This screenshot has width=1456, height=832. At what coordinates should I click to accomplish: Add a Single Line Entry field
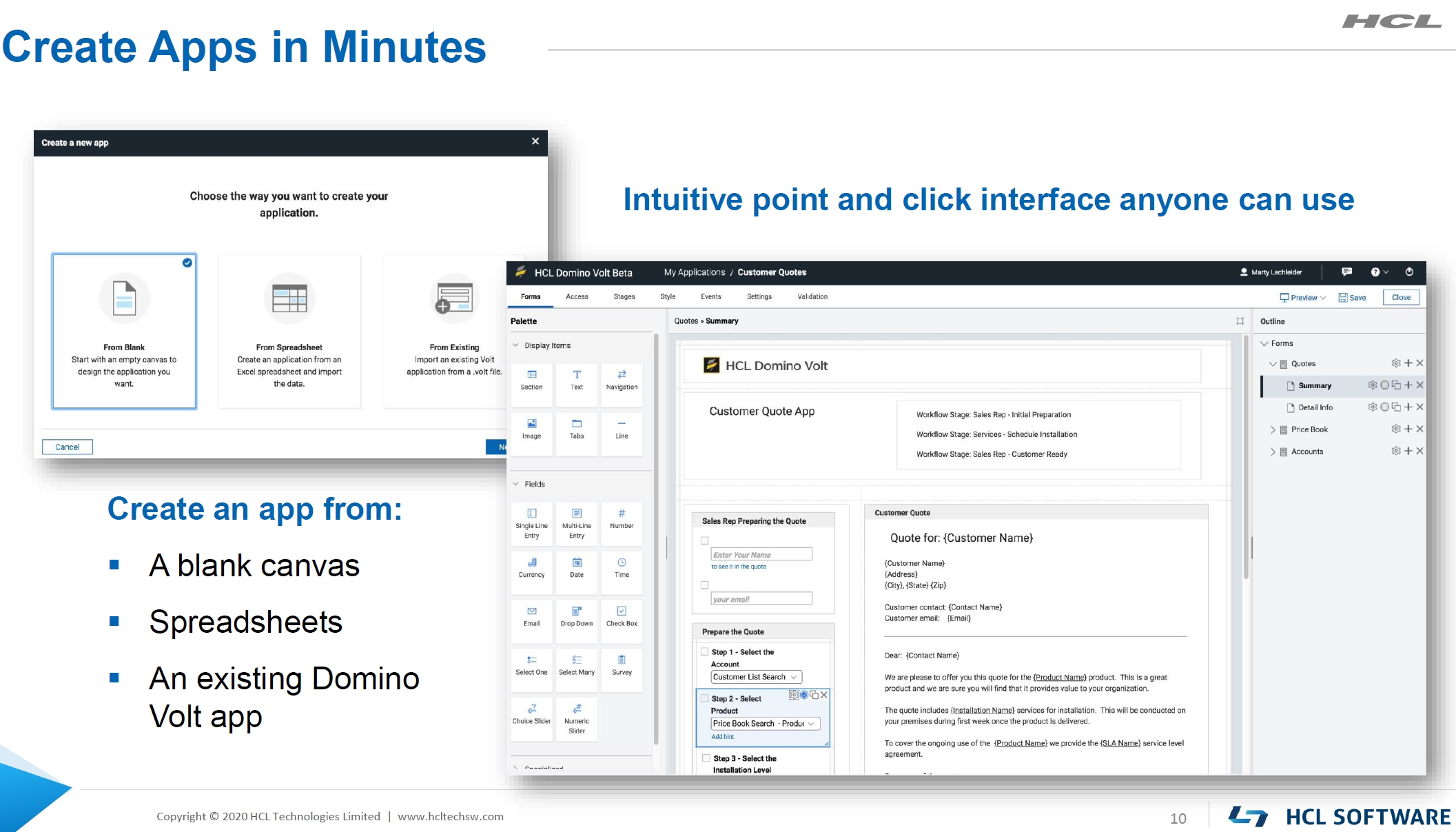pyautogui.click(x=531, y=522)
